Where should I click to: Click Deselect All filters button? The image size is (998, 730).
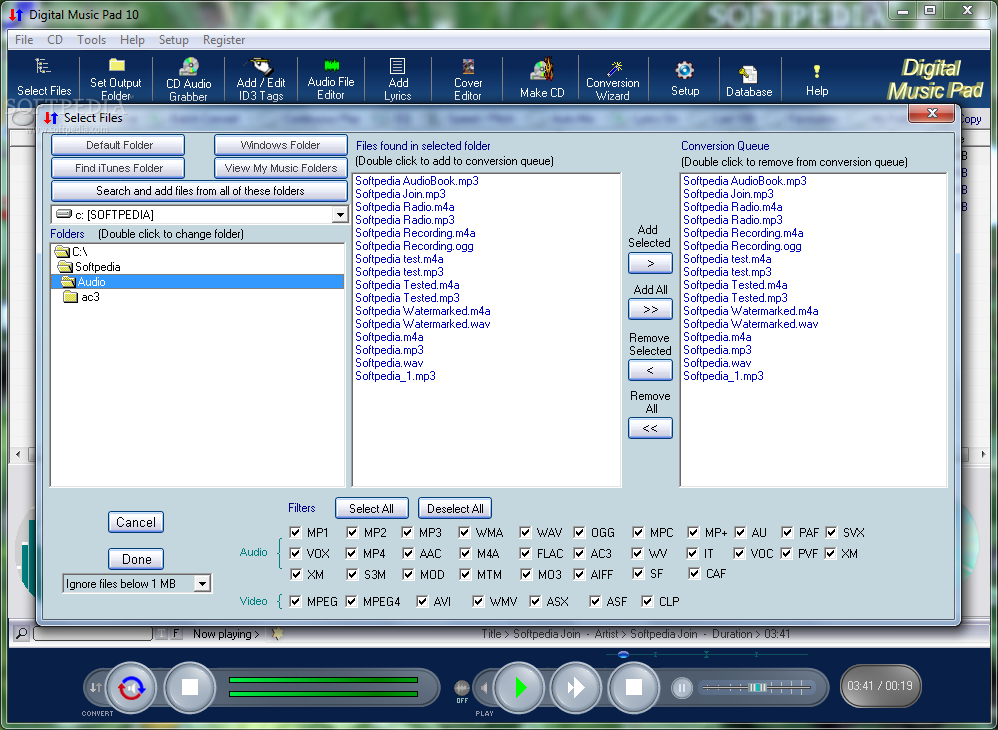point(455,509)
